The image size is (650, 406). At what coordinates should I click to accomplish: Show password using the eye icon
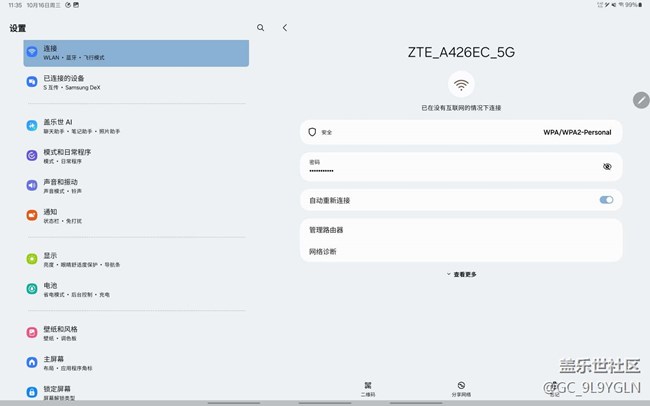(607, 166)
